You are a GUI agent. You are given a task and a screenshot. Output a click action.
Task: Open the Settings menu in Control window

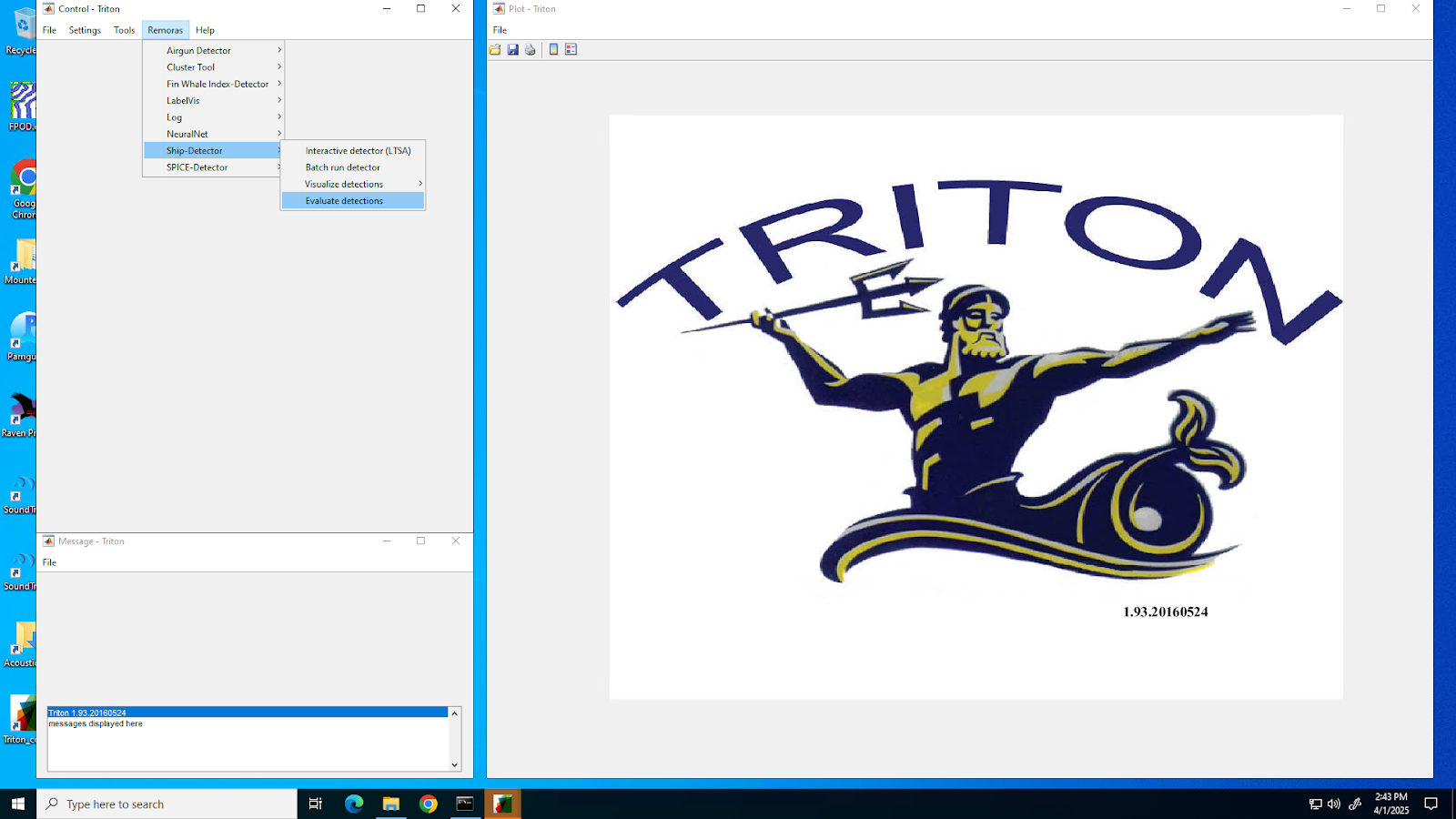pyautogui.click(x=85, y=30)
